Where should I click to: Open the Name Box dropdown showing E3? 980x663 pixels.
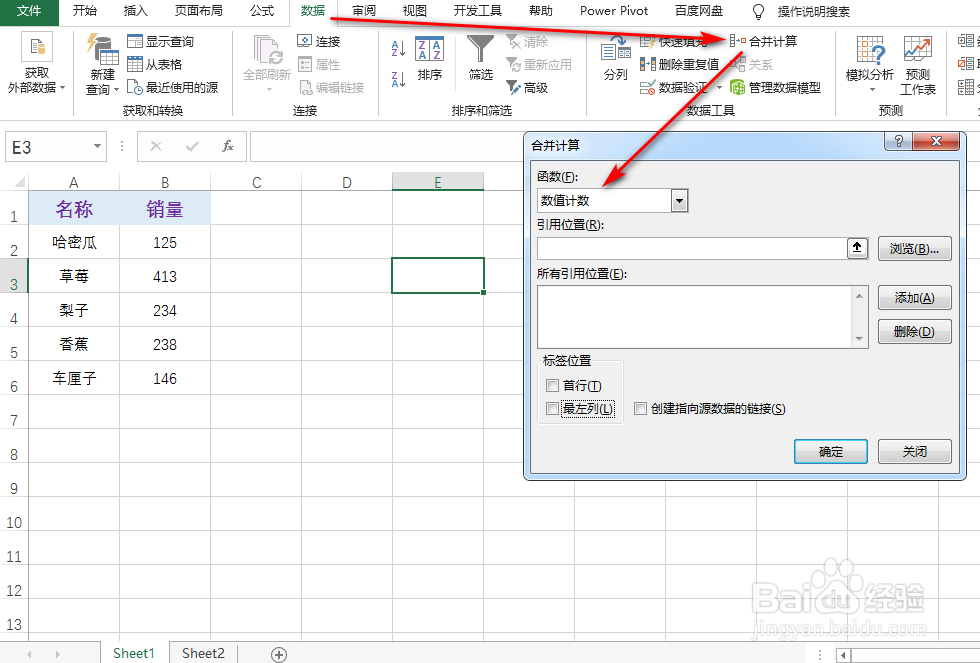pos(97,146)
